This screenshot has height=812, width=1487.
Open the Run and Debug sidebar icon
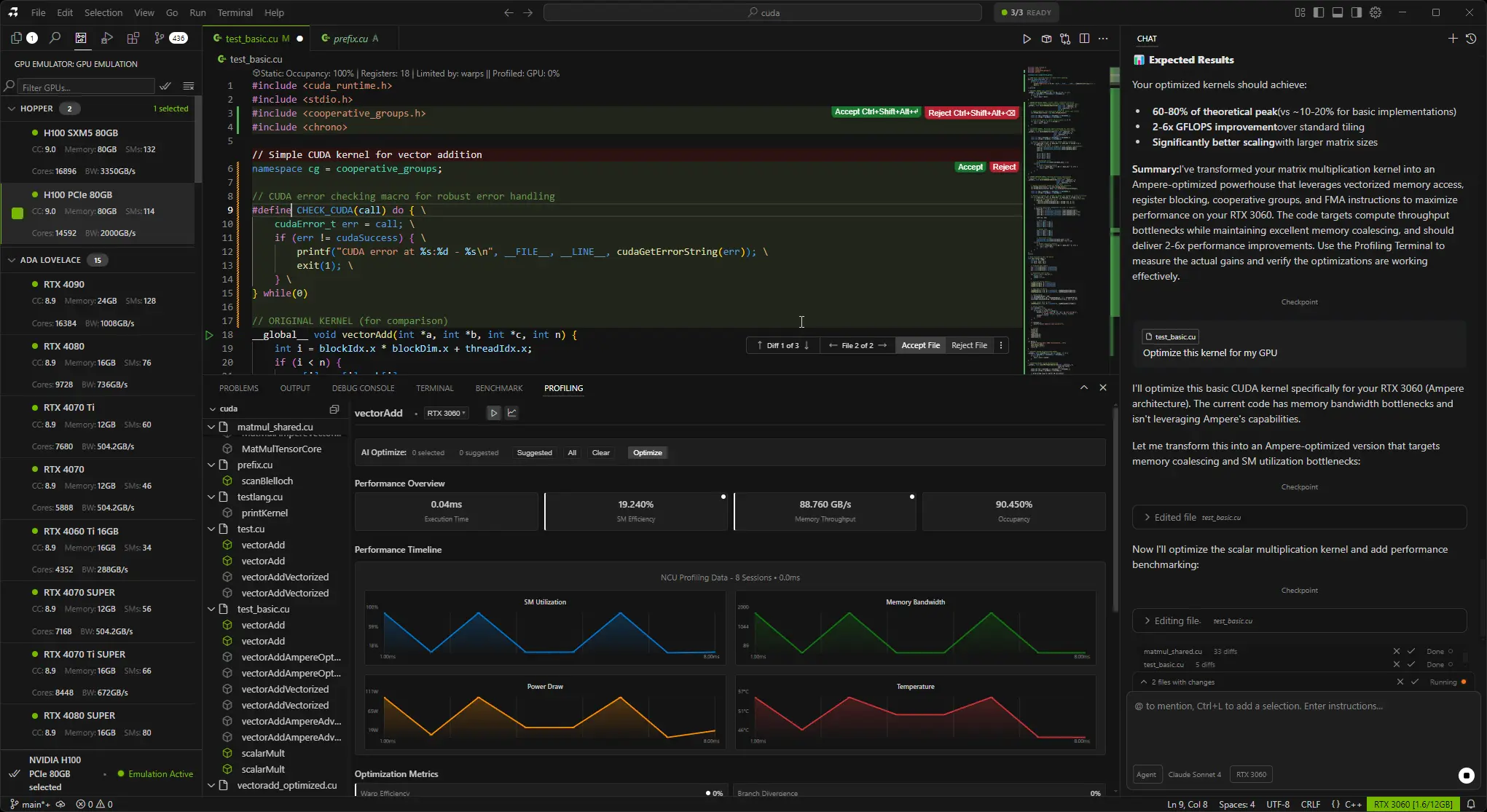point(107,38)
